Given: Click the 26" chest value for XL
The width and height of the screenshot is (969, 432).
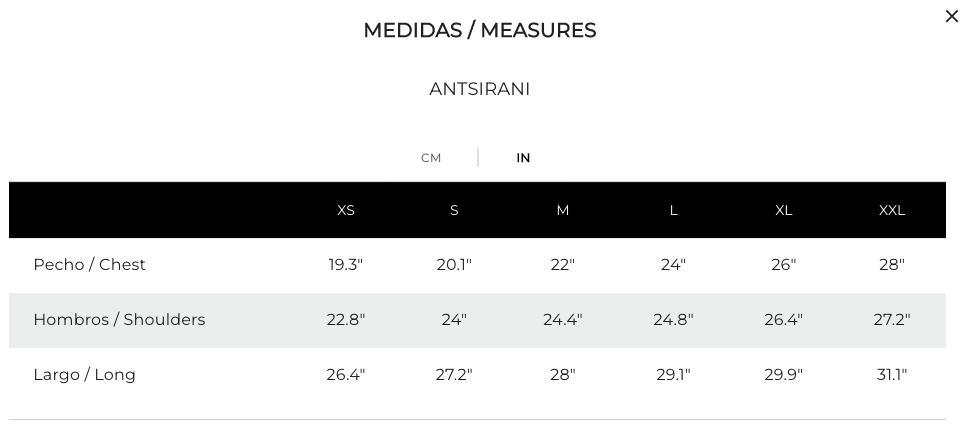Looking at the screenshot, I should click(784, 265).
